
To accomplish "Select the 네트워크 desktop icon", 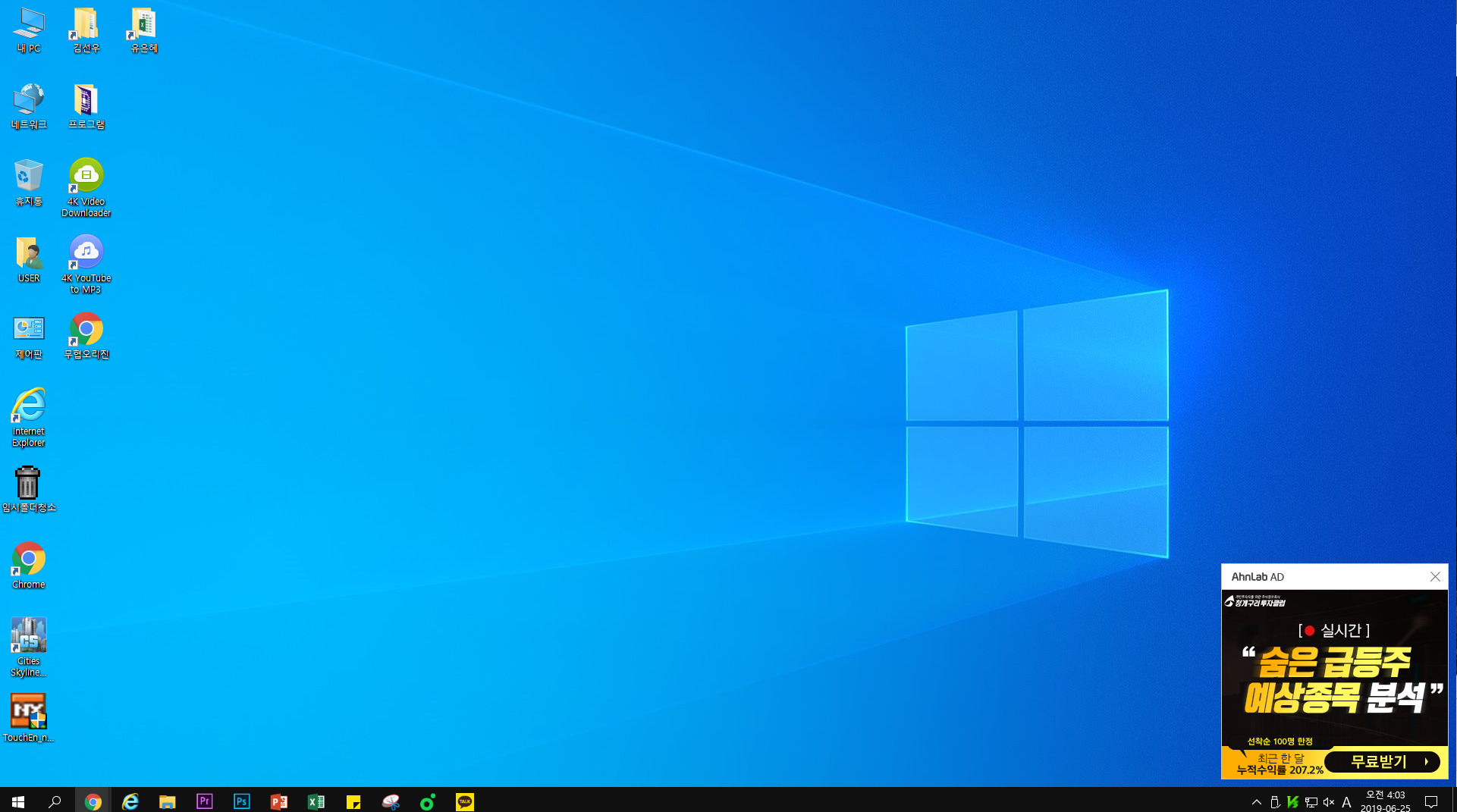I will (29, 107).
